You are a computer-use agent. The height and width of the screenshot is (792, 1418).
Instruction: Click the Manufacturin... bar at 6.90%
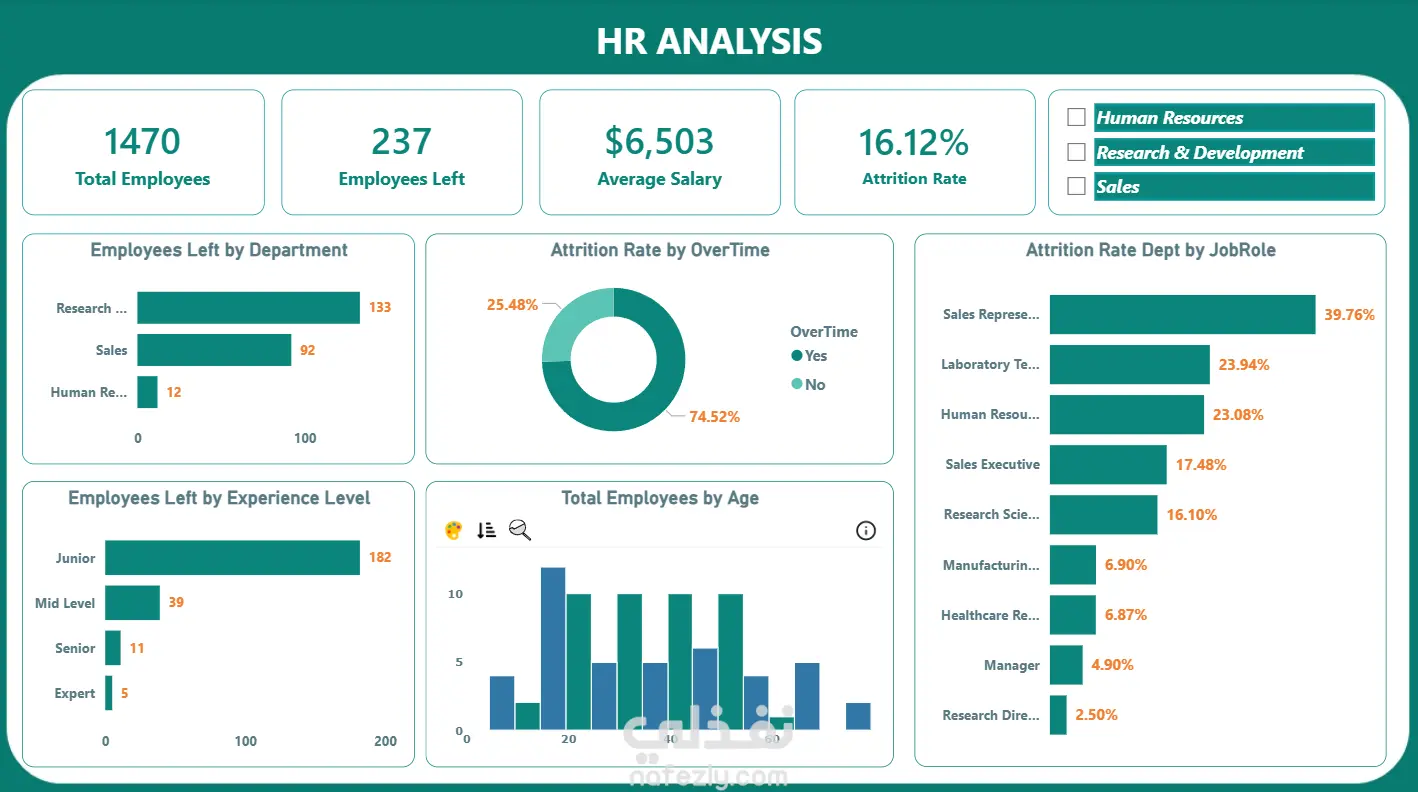click(x=1073, y=565)
